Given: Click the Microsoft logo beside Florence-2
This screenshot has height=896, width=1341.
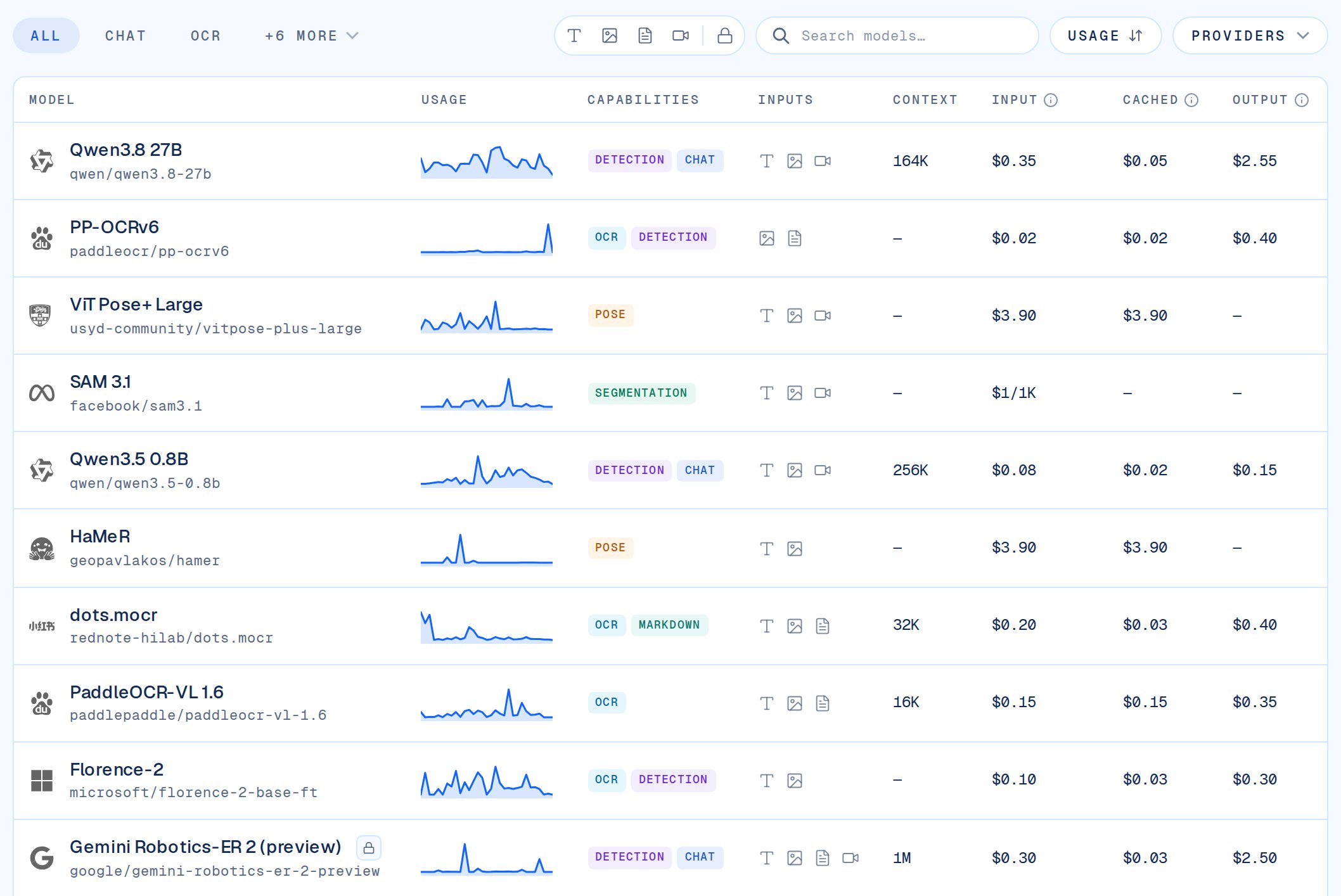Looking at the screenshot, I should (x=42, y=781).
